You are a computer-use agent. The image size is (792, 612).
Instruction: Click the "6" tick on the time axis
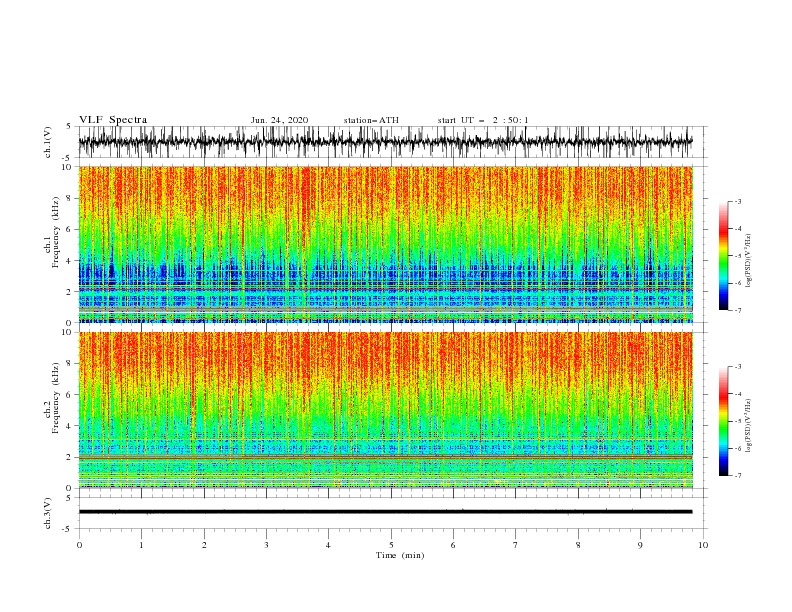click(x=453, y=545)
